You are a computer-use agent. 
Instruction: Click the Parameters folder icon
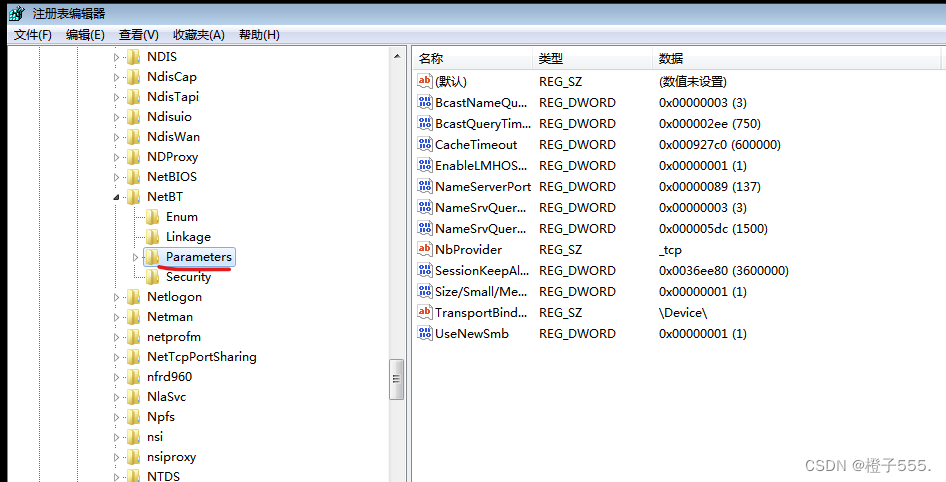pos(153,256)
